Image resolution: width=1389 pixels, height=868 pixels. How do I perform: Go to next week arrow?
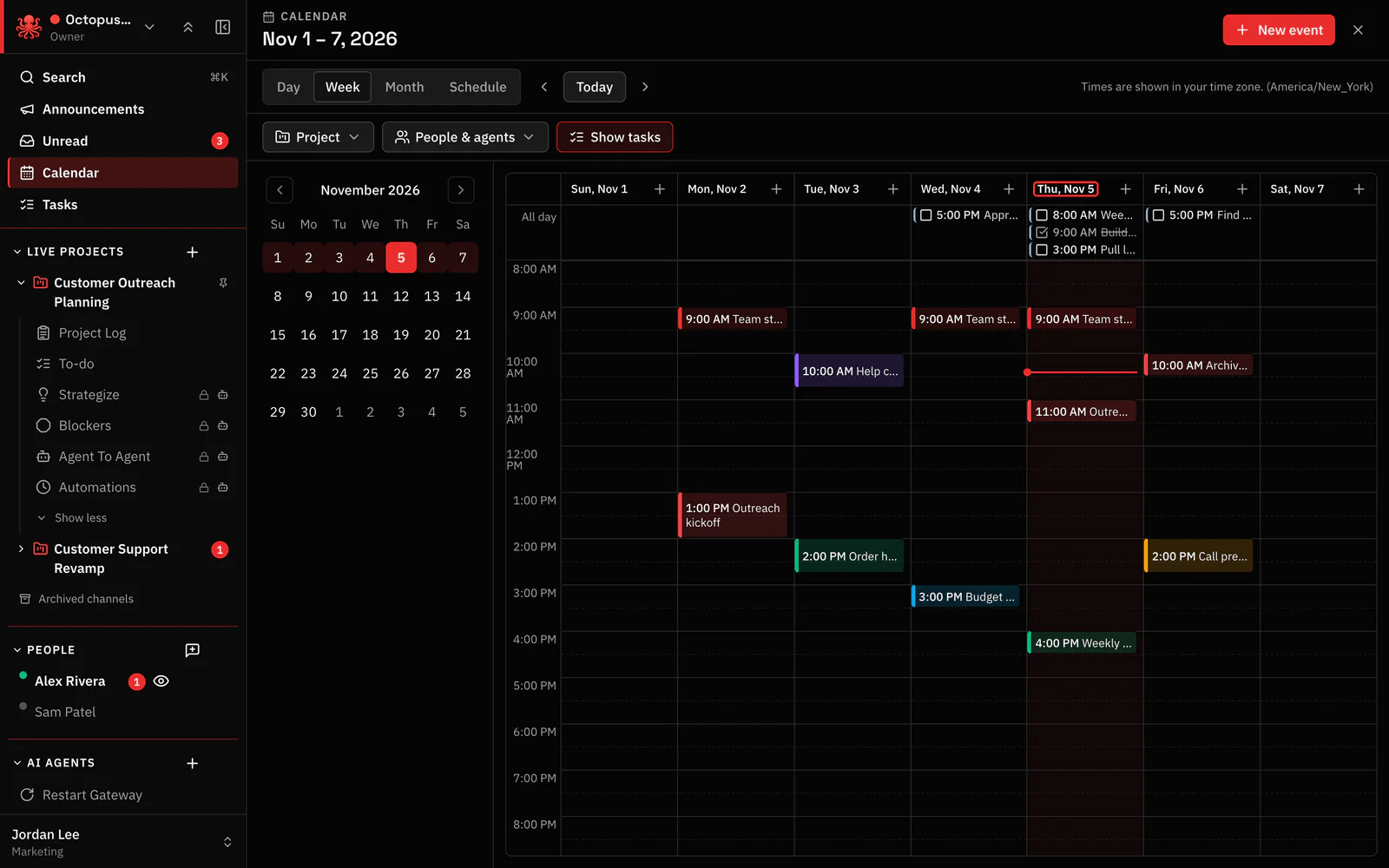coord(645,87)
